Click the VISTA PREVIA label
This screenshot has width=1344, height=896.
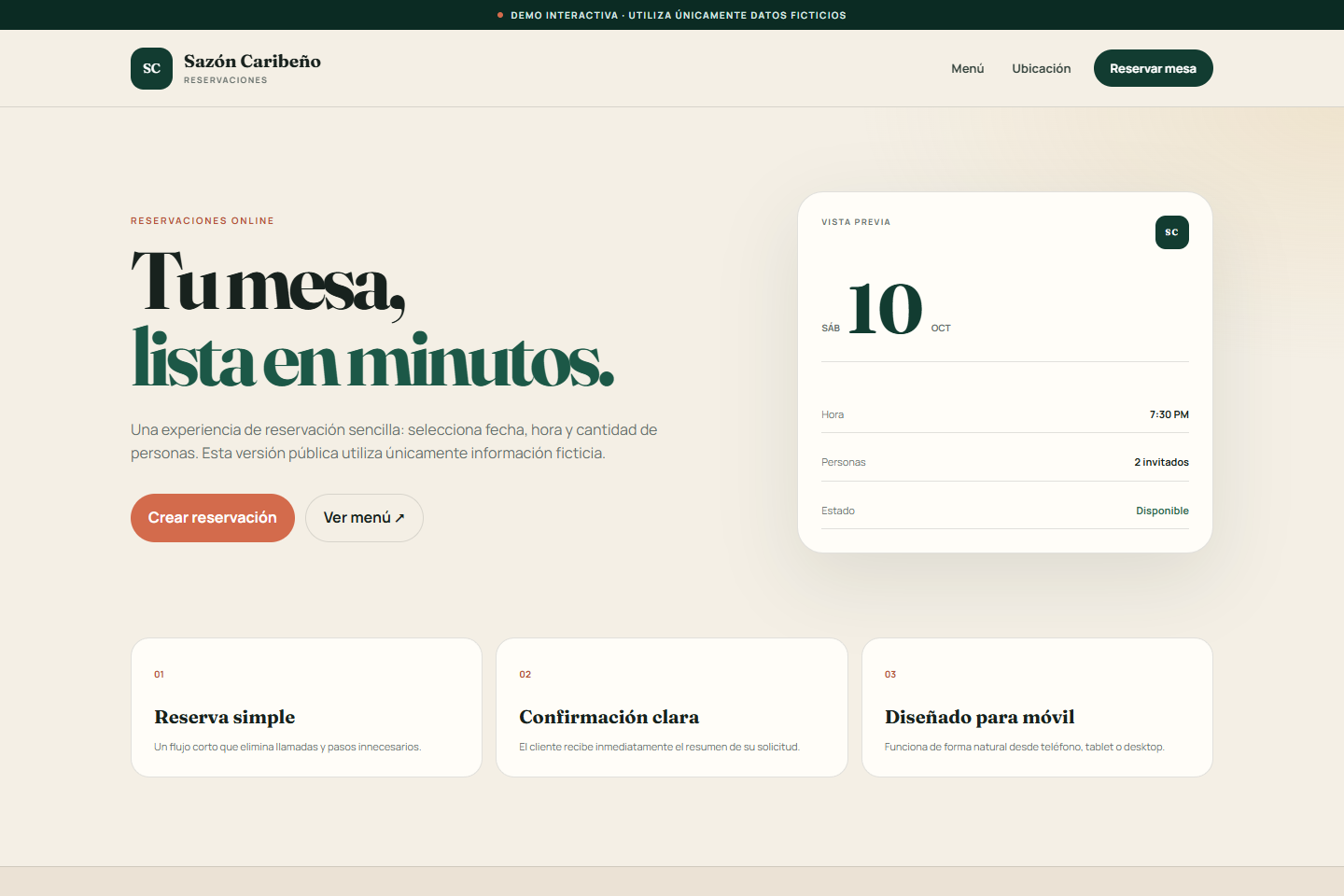856,222
